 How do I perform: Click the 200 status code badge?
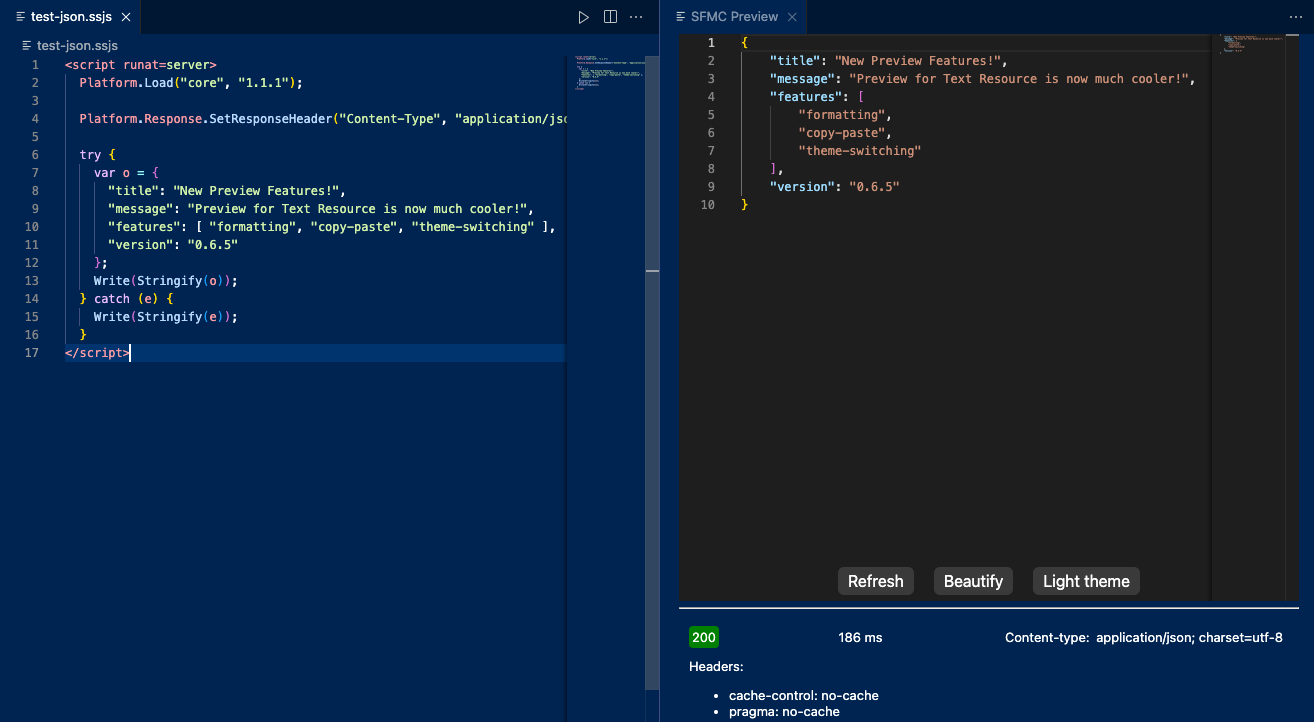(704, 637)
